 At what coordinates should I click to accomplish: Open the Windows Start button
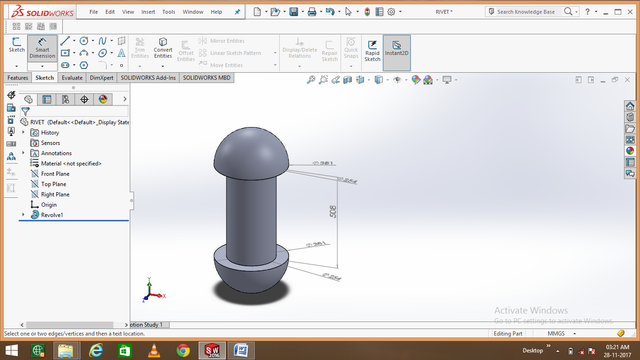click(x=11, y=351)
